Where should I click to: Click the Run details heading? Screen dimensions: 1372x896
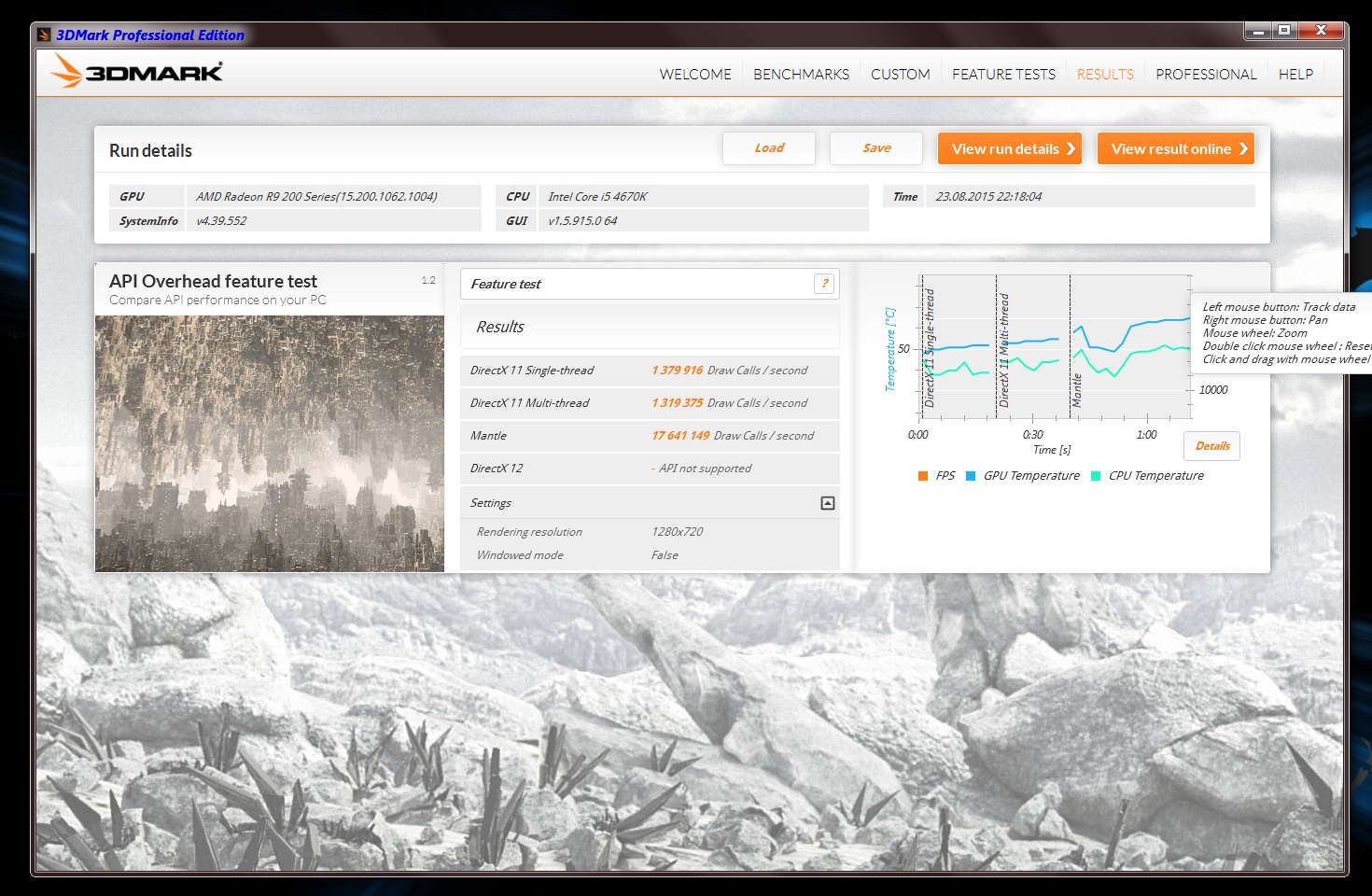coord(150,150)
